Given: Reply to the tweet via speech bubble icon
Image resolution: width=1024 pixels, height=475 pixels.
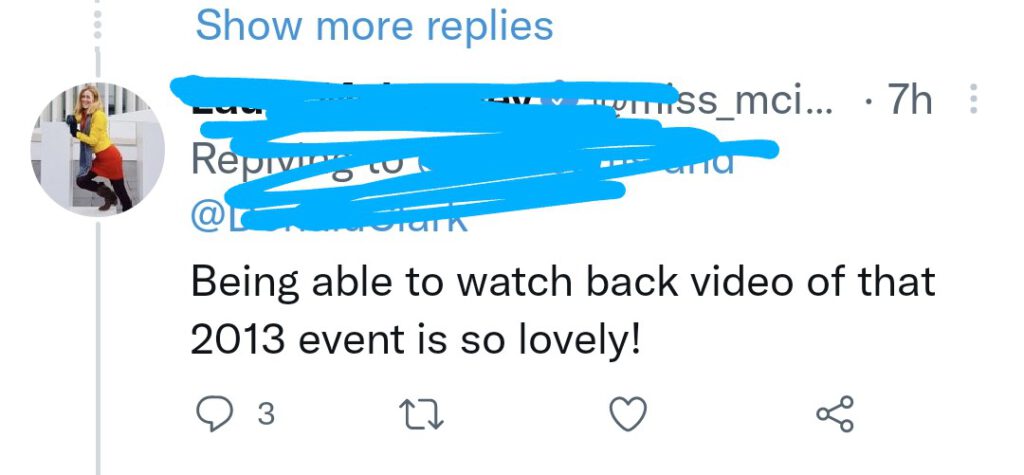Looking at the screenshot, I should (x=213, y=415).
